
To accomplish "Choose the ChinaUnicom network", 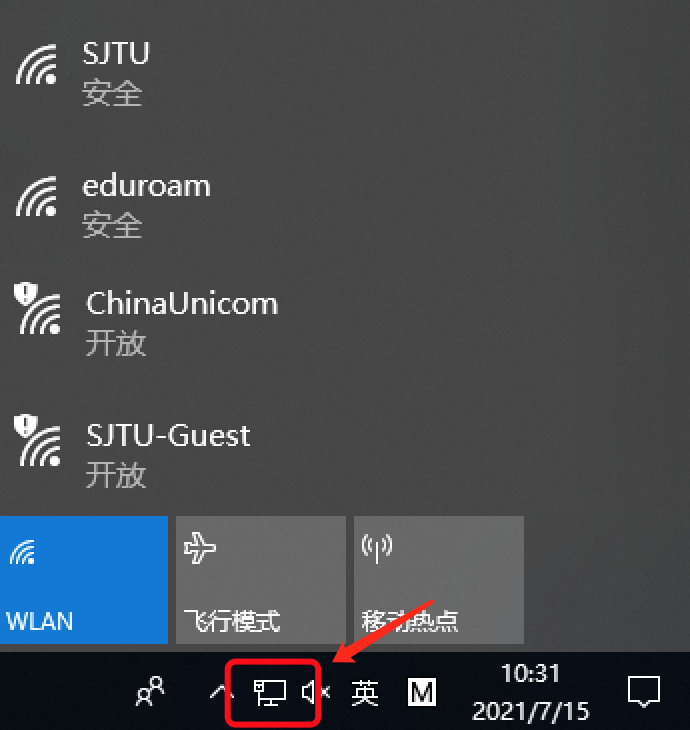I will [345, 322].
